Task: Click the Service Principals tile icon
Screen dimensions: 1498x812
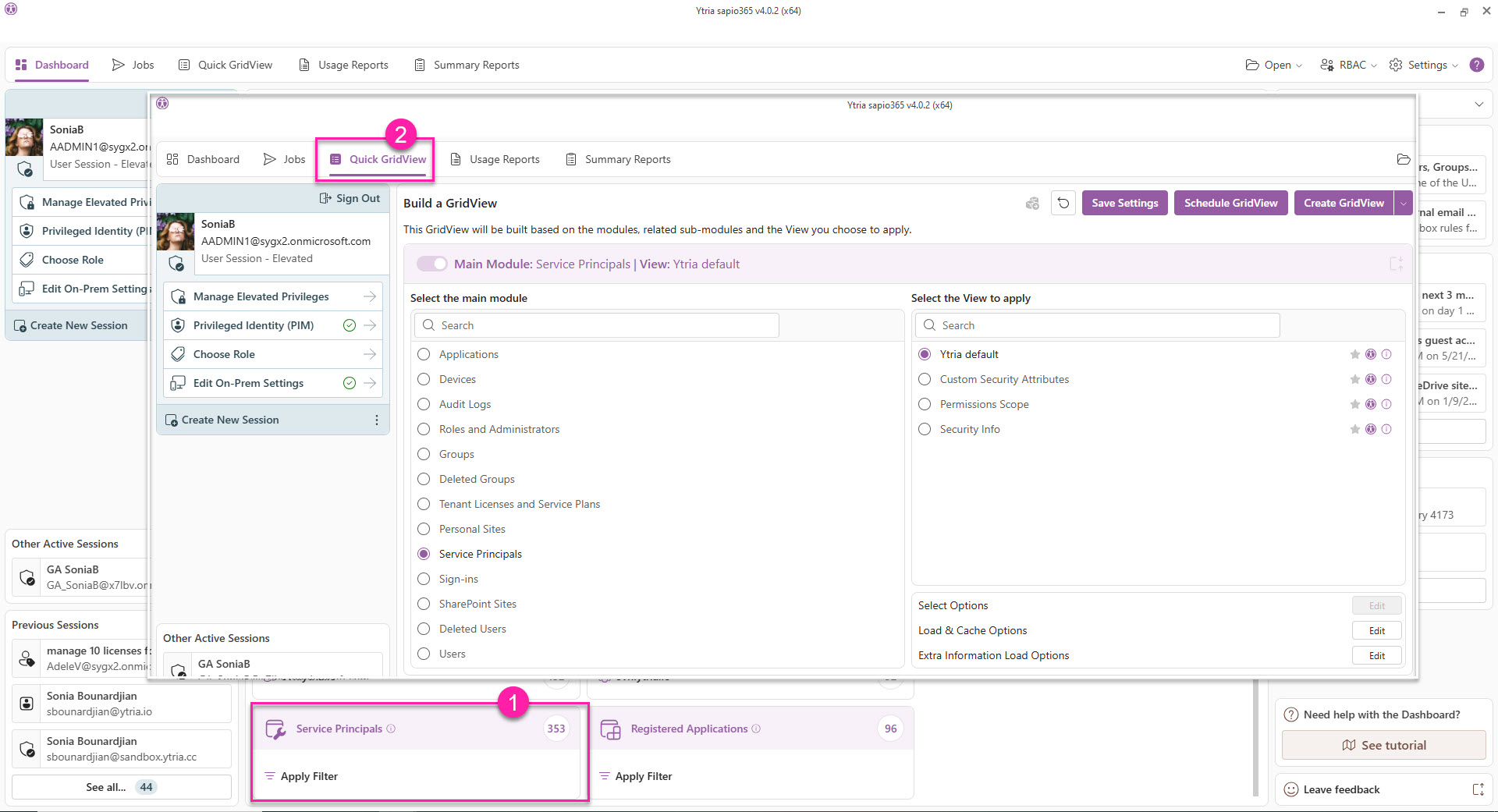Action: click(275, 729)
